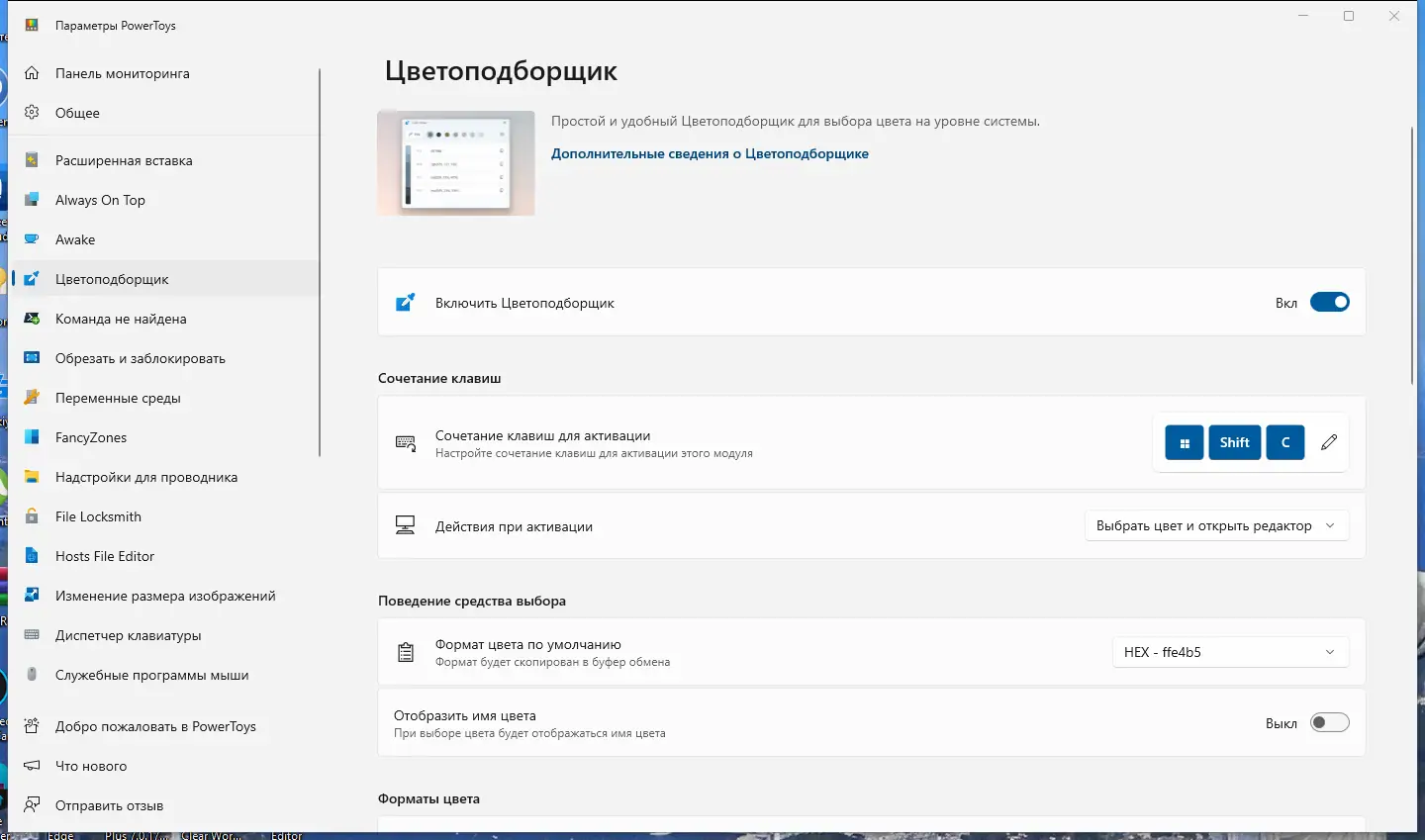Select the Расширенная вставка icon in the sidebar
This screenshot has width=1425, height=840.
32,160
